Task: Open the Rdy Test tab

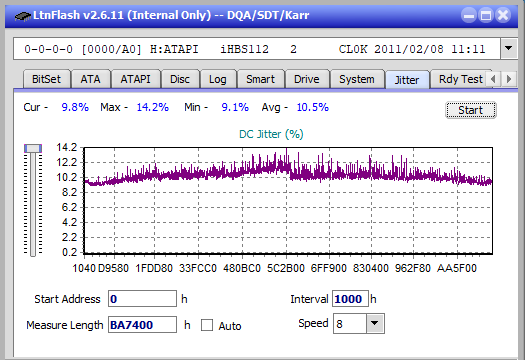Action: 461,79
